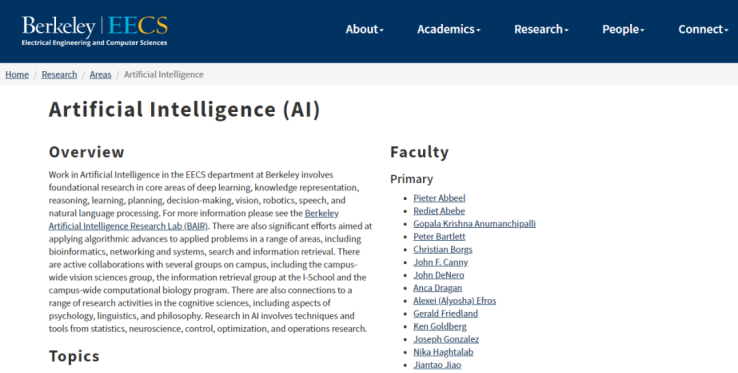Select the Research breadcrumb link

click(x=59, y=74)
